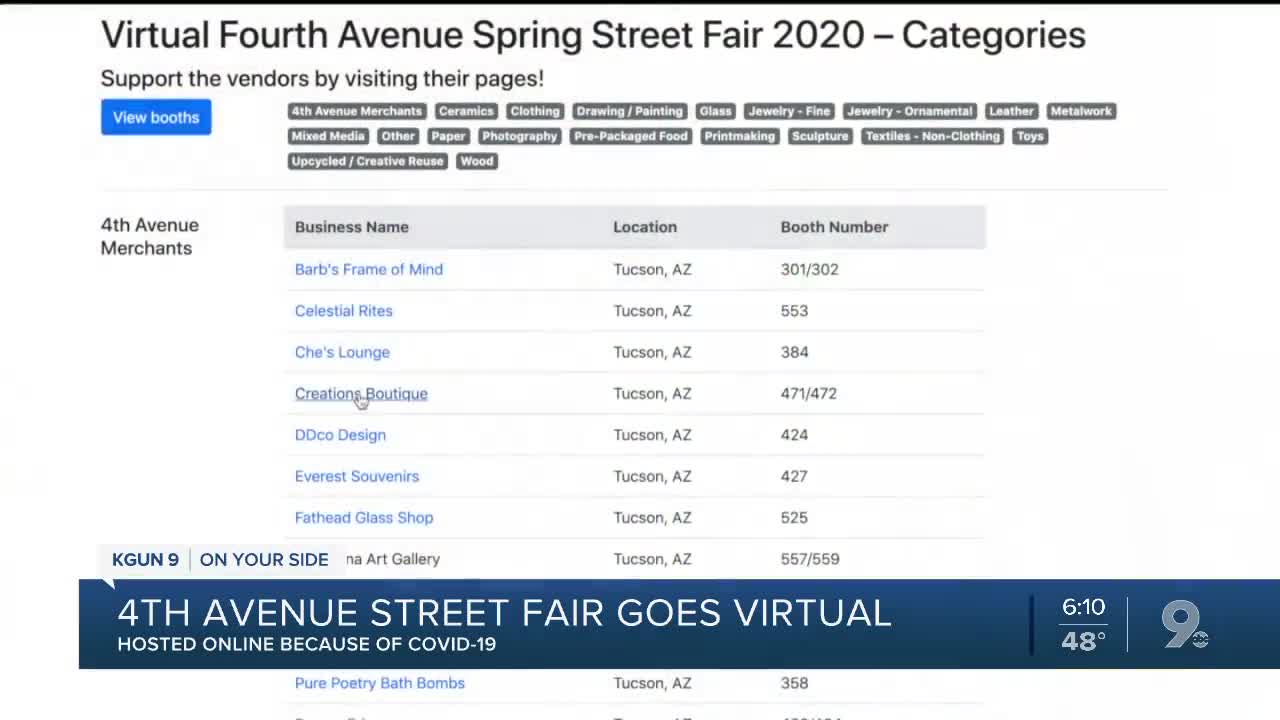This screenshot has height=720, width=1280.
Task: Select booth number 301/302
Action: click(810, 269)
